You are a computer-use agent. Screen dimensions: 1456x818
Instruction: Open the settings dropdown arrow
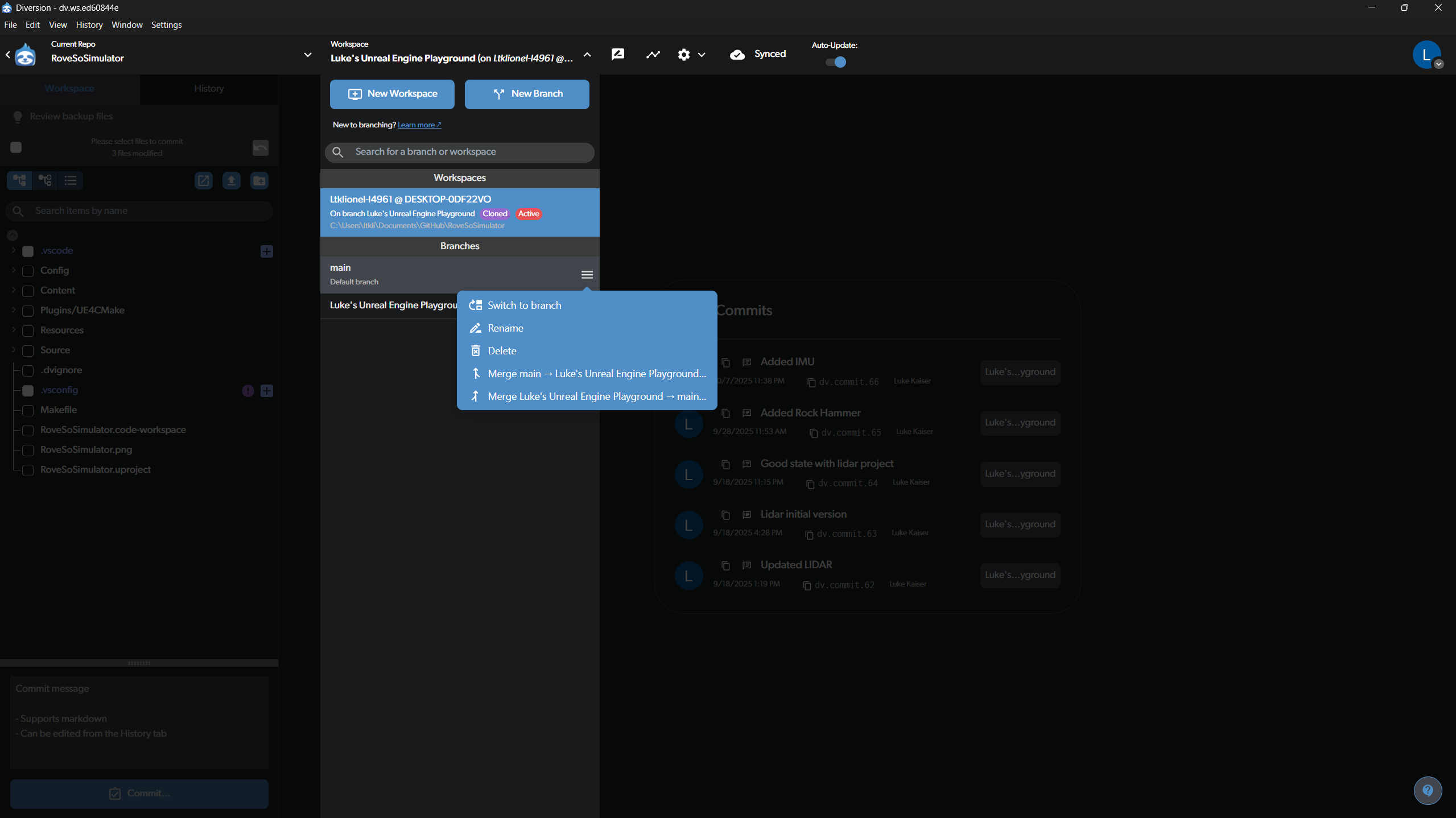point(703,55)
